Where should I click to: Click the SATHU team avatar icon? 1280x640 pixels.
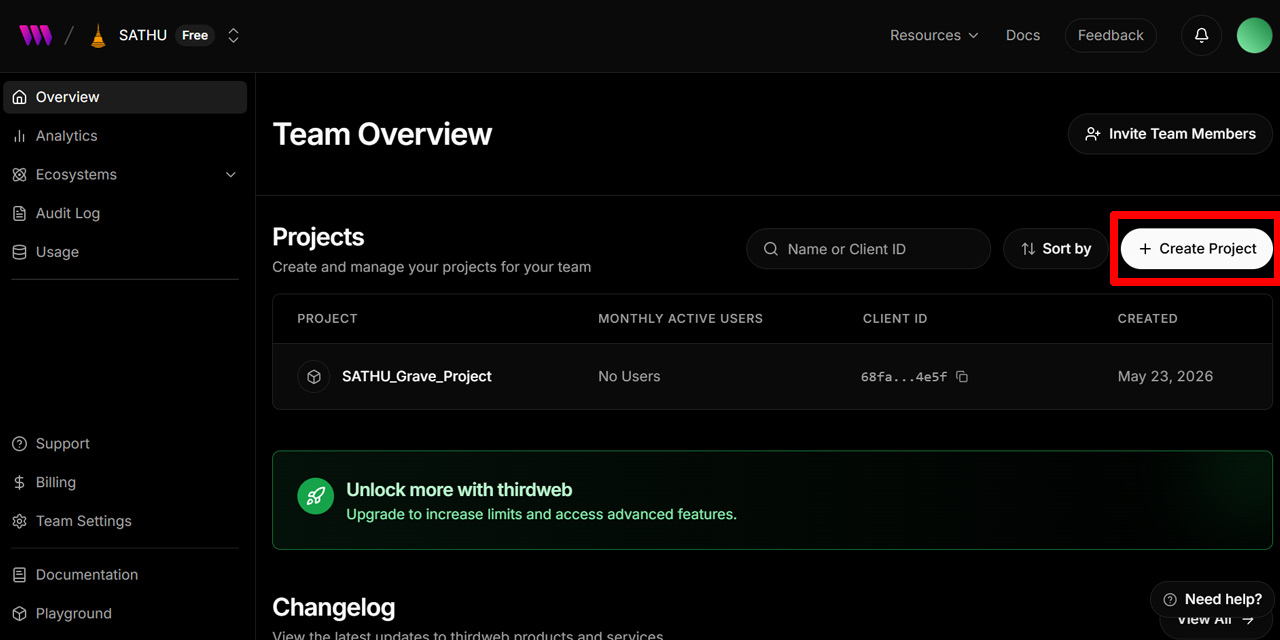pyautogui.click(x=98, y=36)
